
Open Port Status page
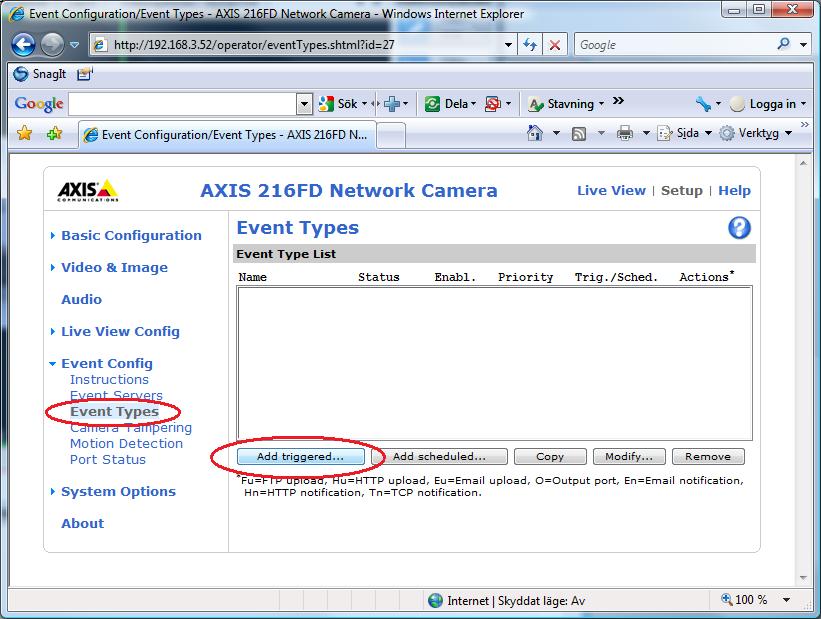[x=107, y=460]
